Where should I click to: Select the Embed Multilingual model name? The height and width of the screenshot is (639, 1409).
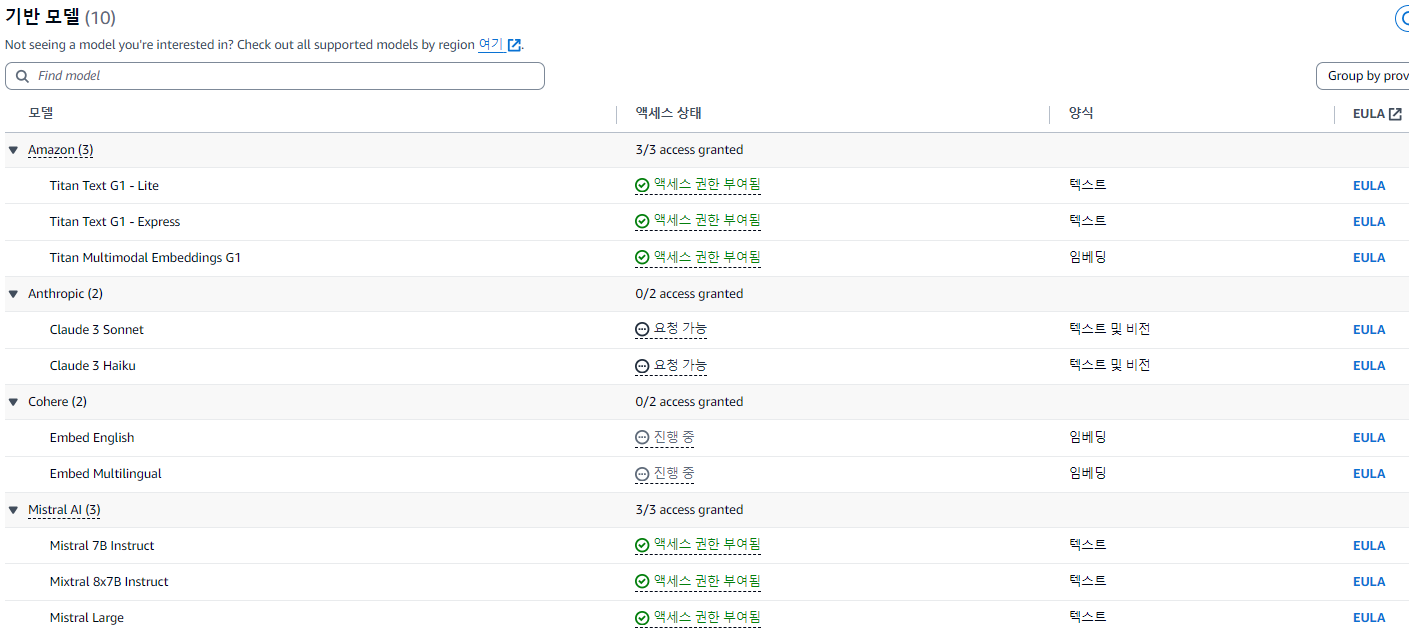point(106,474)
